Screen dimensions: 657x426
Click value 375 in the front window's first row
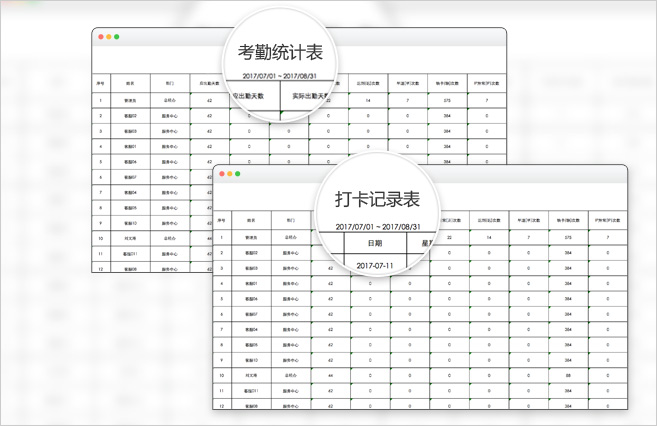(x=568, y=238)
